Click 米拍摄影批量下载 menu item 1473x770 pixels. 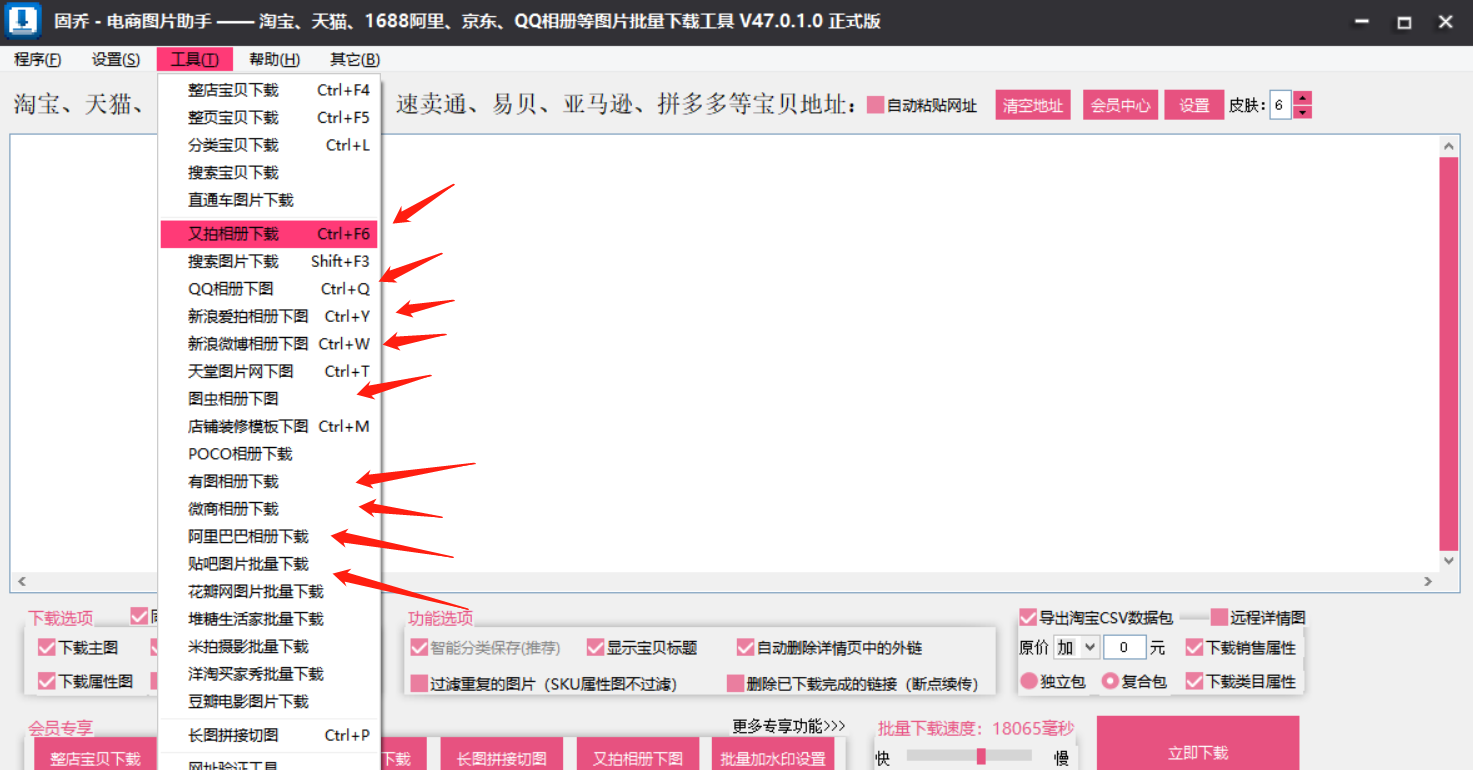point(268,646)
